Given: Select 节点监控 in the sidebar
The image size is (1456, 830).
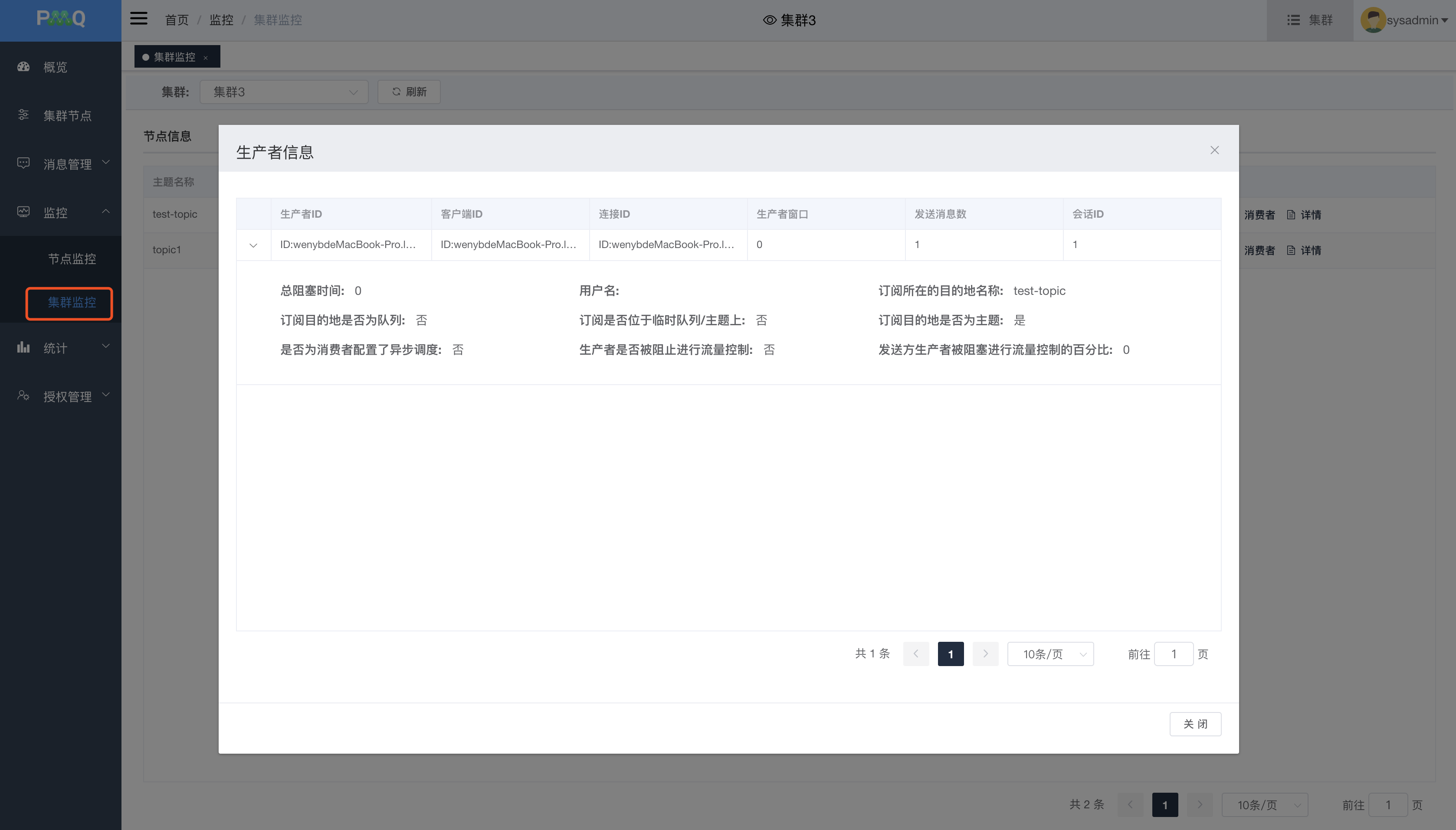Looking at the screenshot, I should tap(72, 259).
